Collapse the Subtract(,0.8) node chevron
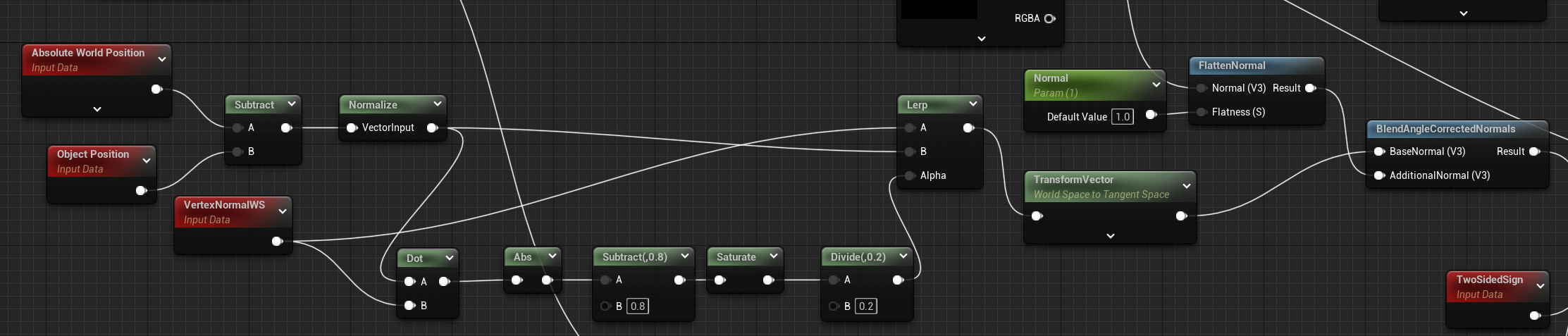The image size is (1568, 336). (685, 256)
